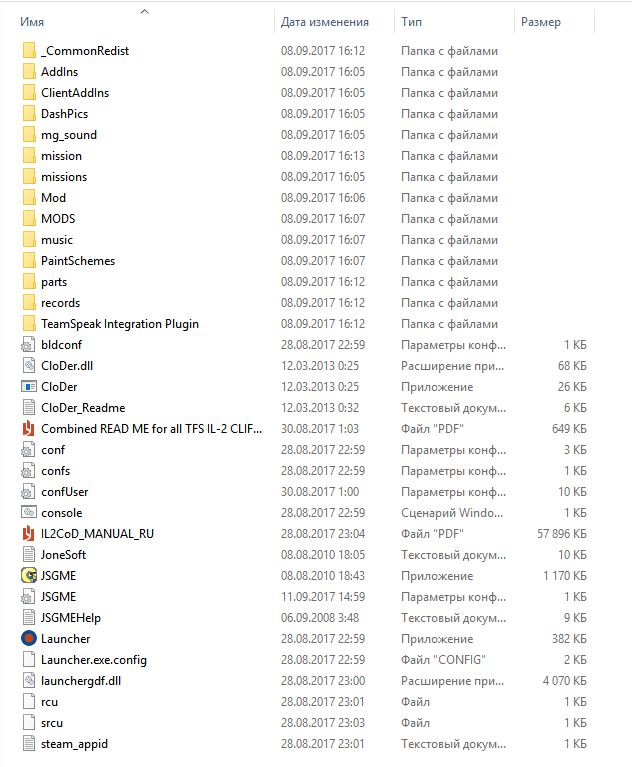Screen dimensions: 632x767
Task: Click the CloDer.dll file icon
Action: (29, 366)
